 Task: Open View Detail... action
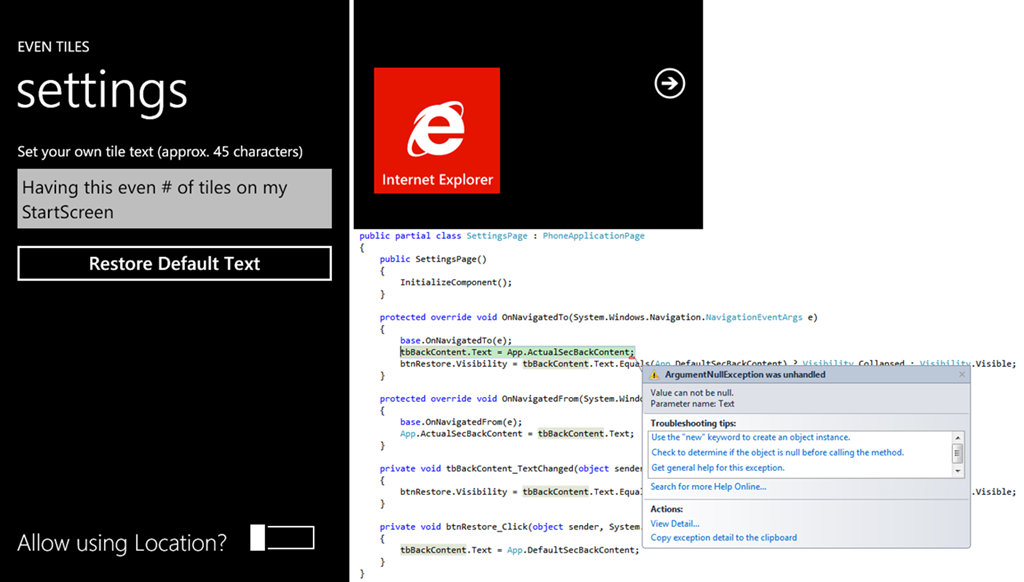675,524
